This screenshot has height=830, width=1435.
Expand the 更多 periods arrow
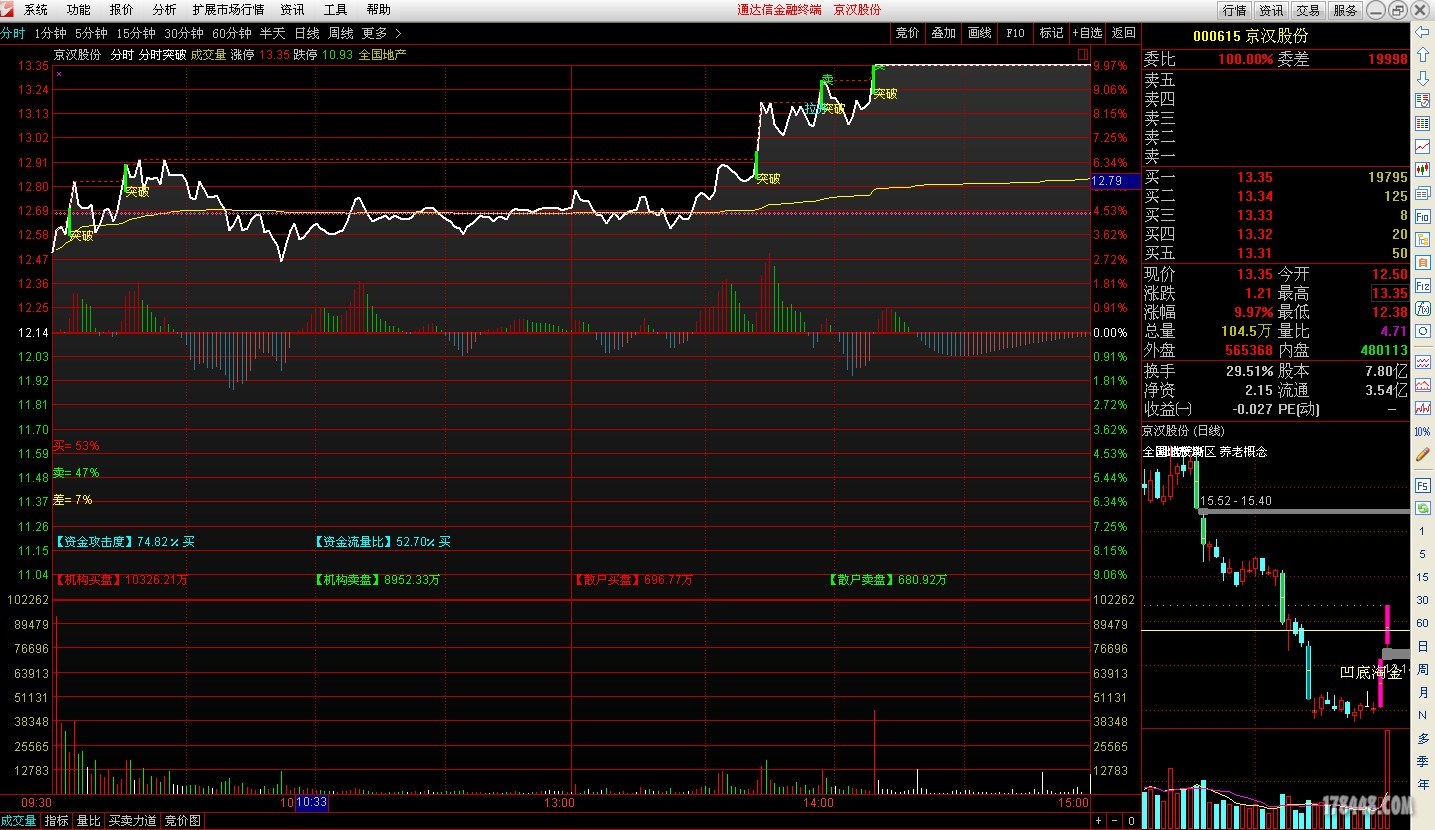pos(399,33)
